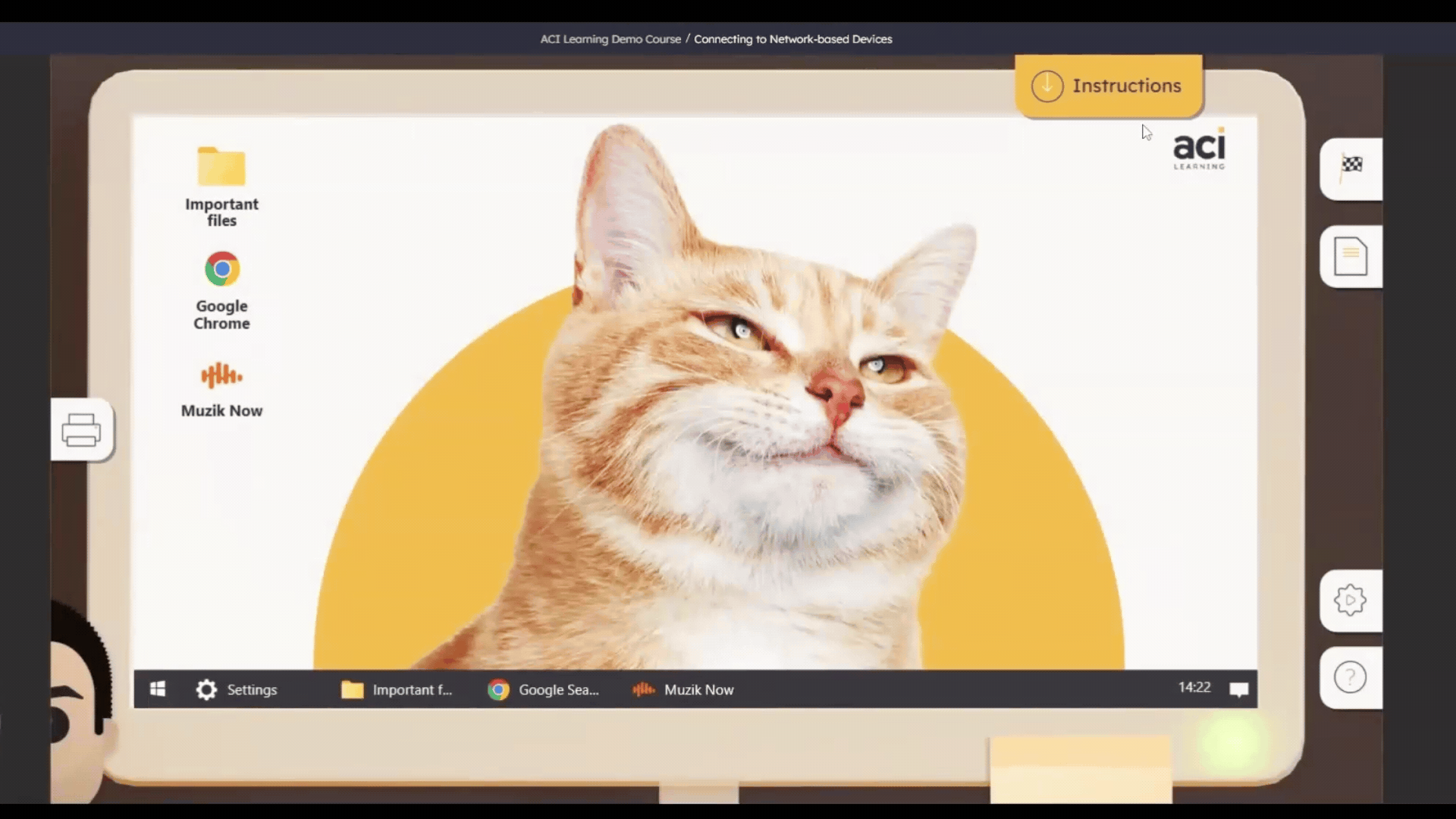Switch to Muzik Now taskbar item
The image size is (1456, 819).
tap(683, 689)
